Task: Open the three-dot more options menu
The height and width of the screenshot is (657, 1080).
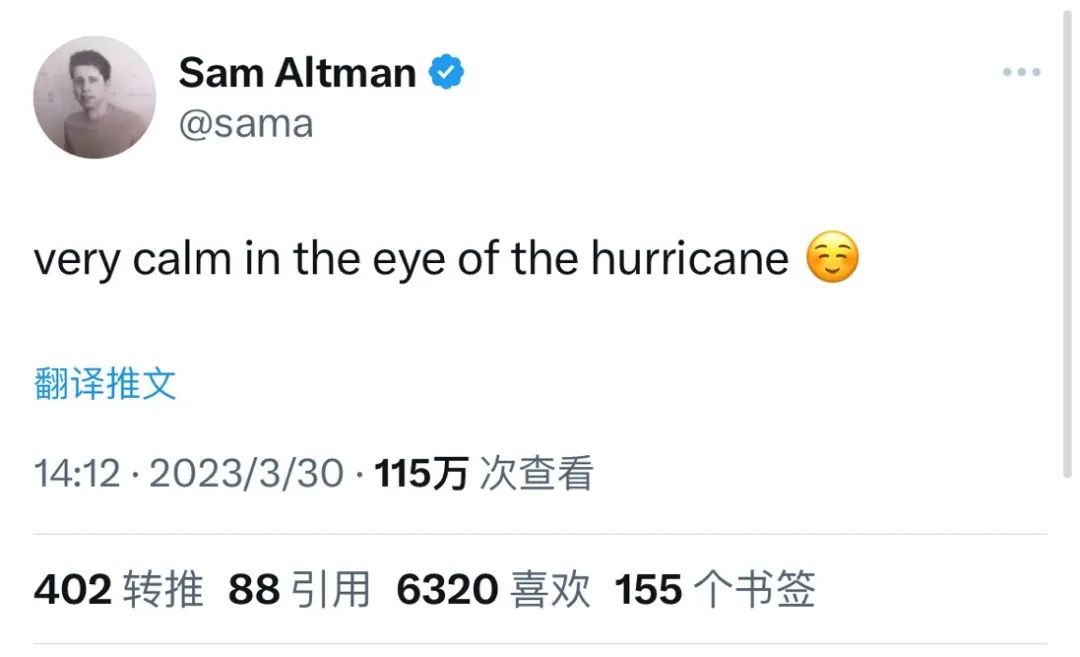Action: click(x=1021, y=72)
